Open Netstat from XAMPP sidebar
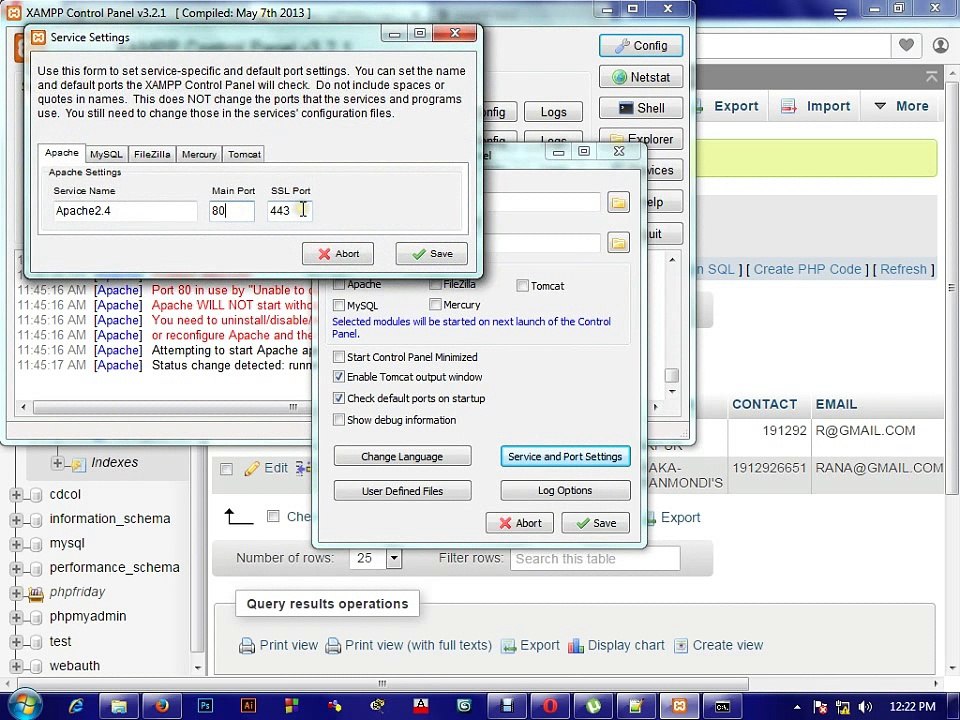 point(641,77)
